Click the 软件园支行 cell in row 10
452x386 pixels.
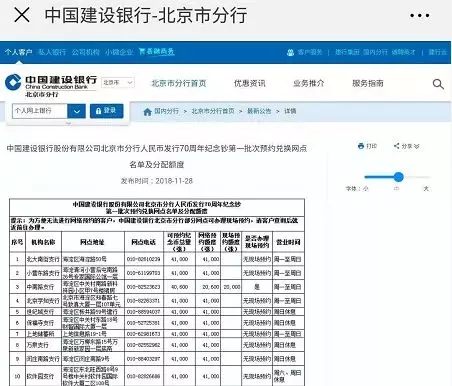tap(43, 376)
